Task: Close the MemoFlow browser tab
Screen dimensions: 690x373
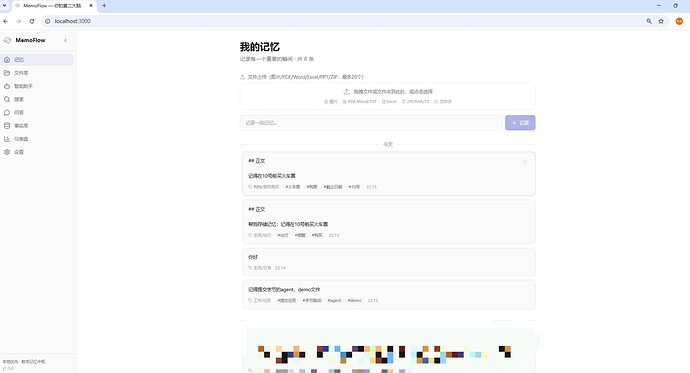Action: tap(91, 6)
